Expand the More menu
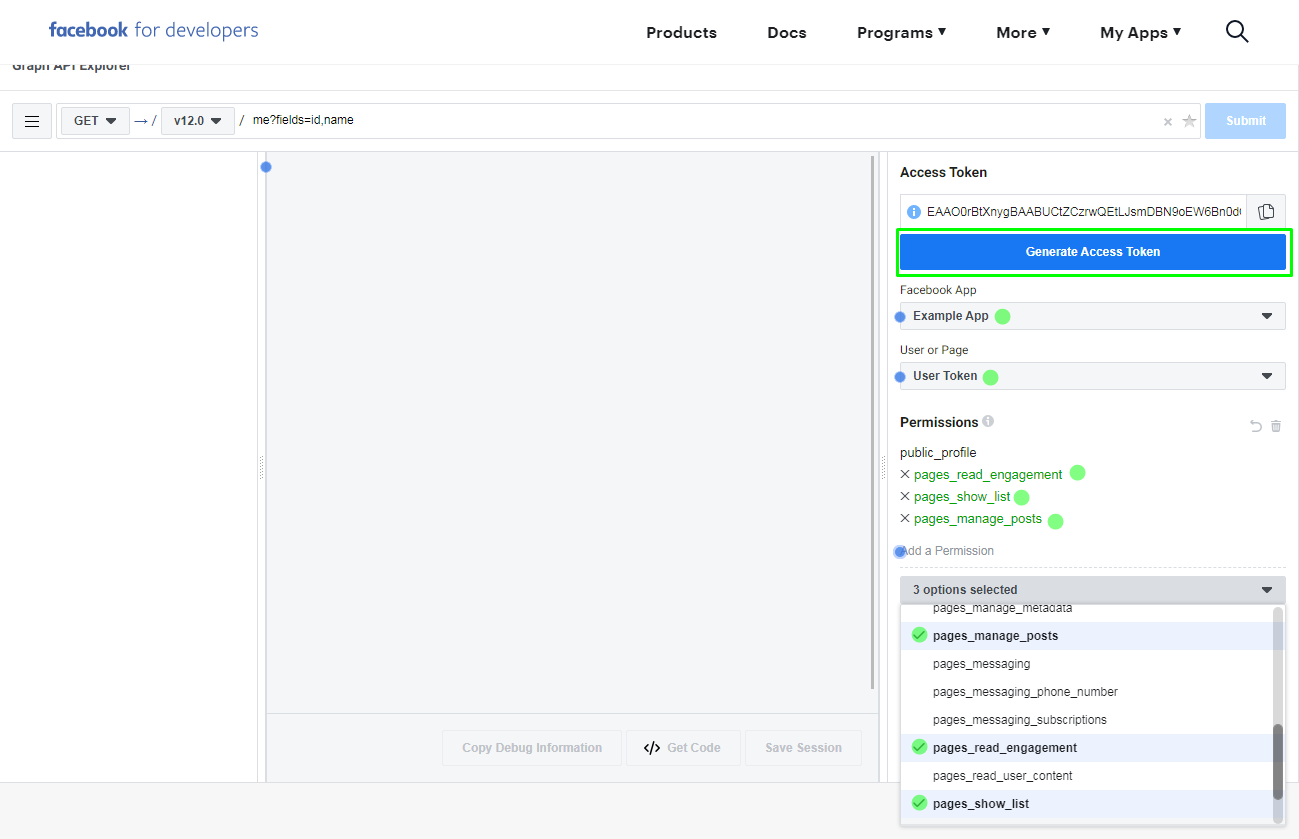Image resolution: width=1299 pixels, height=839 pixels. [1023, 32]
